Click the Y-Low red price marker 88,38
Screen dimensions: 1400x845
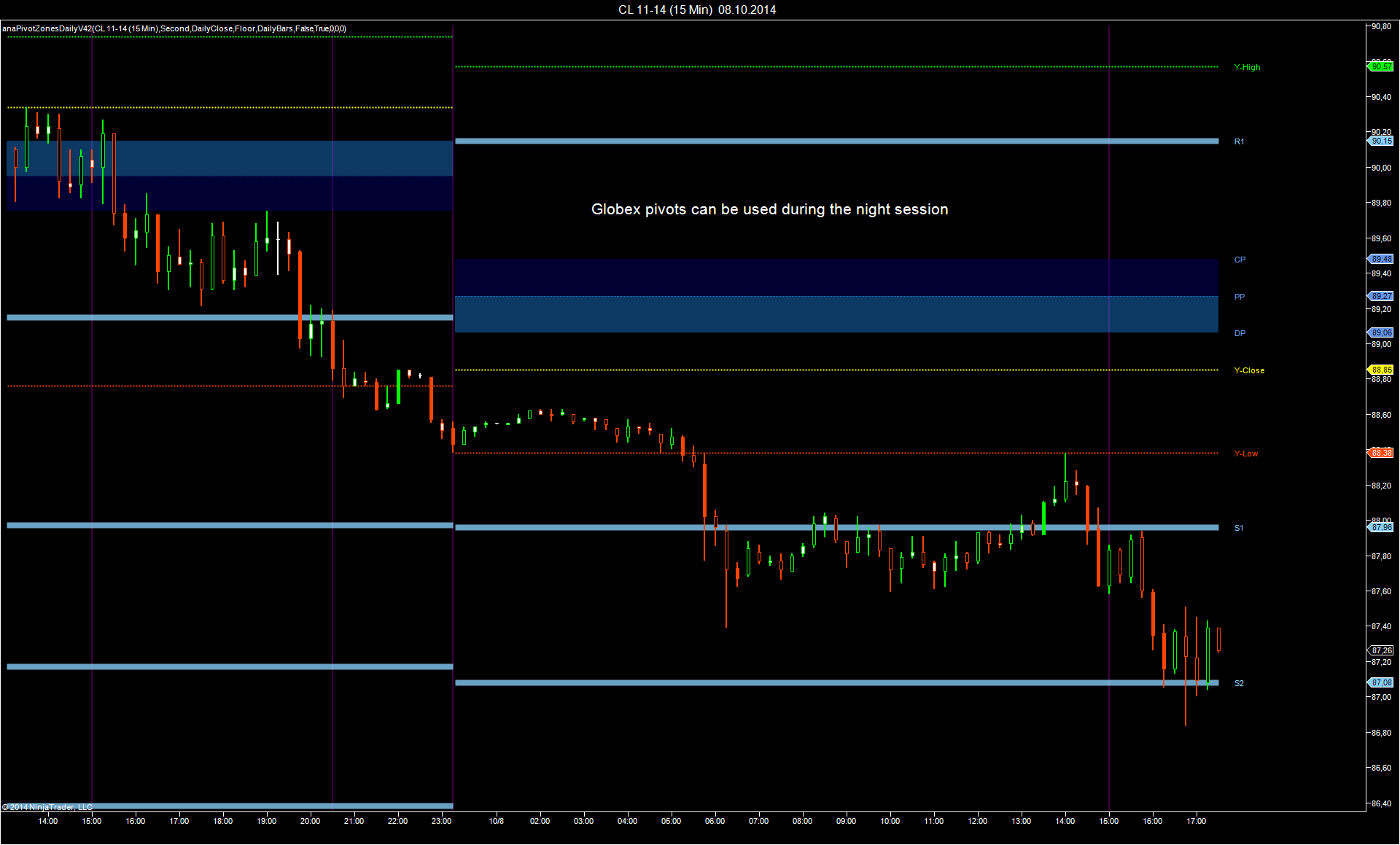point(1381,453)
